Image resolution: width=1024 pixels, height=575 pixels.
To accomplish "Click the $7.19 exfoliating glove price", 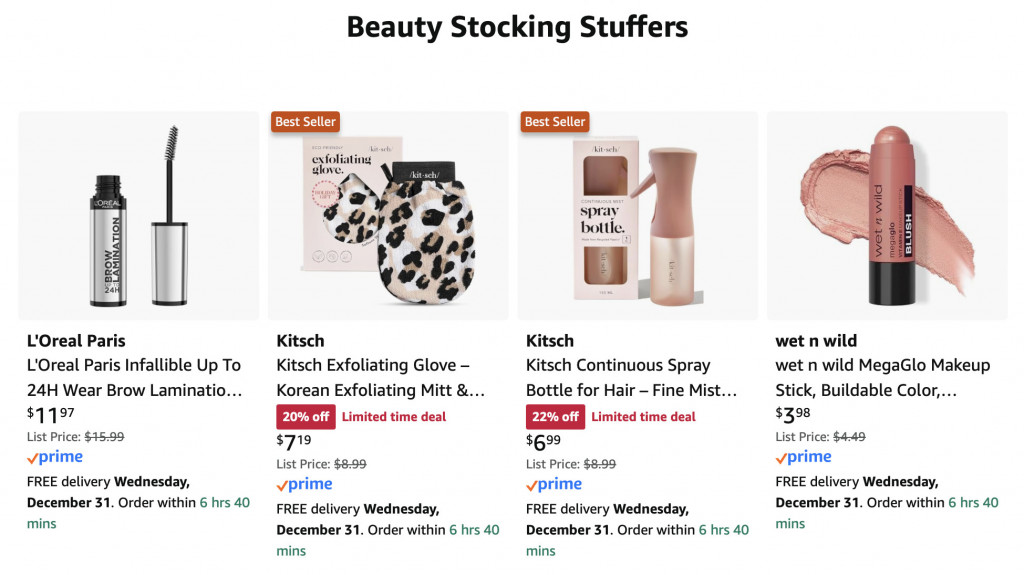I will (x=296, y=442).
